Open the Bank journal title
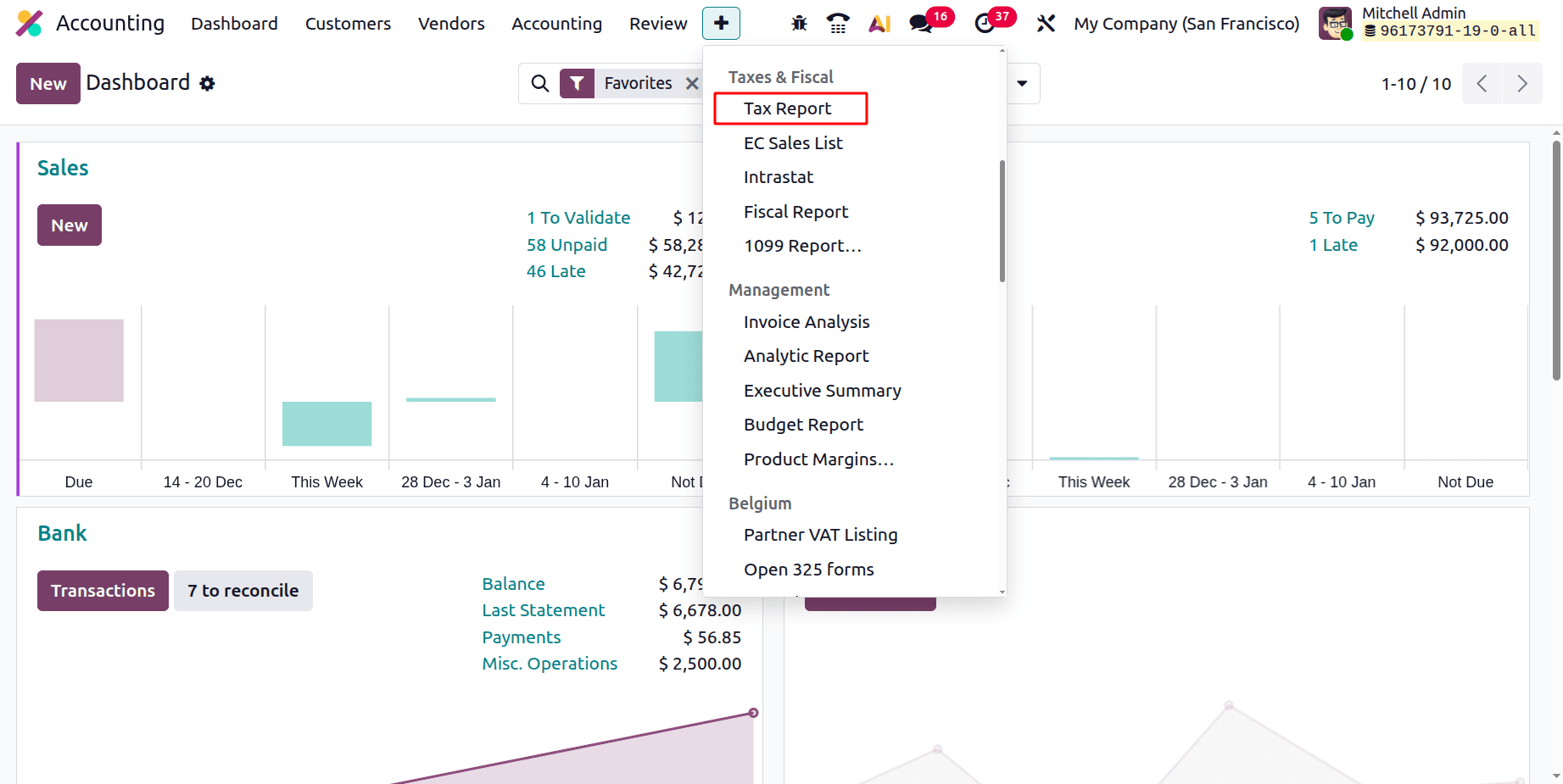Image resolution: width=1563 pixels, height=784 pixels. tap(62, 533)
